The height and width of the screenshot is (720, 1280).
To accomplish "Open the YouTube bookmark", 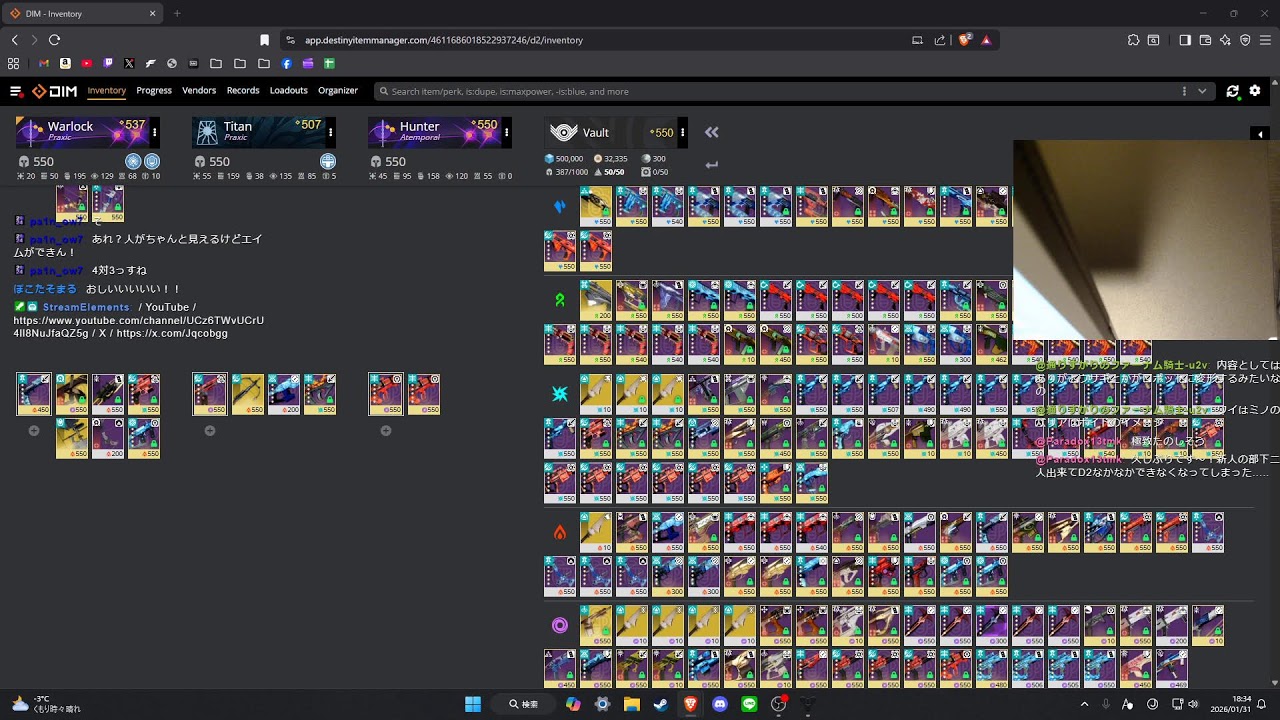I will pos(87,63).
